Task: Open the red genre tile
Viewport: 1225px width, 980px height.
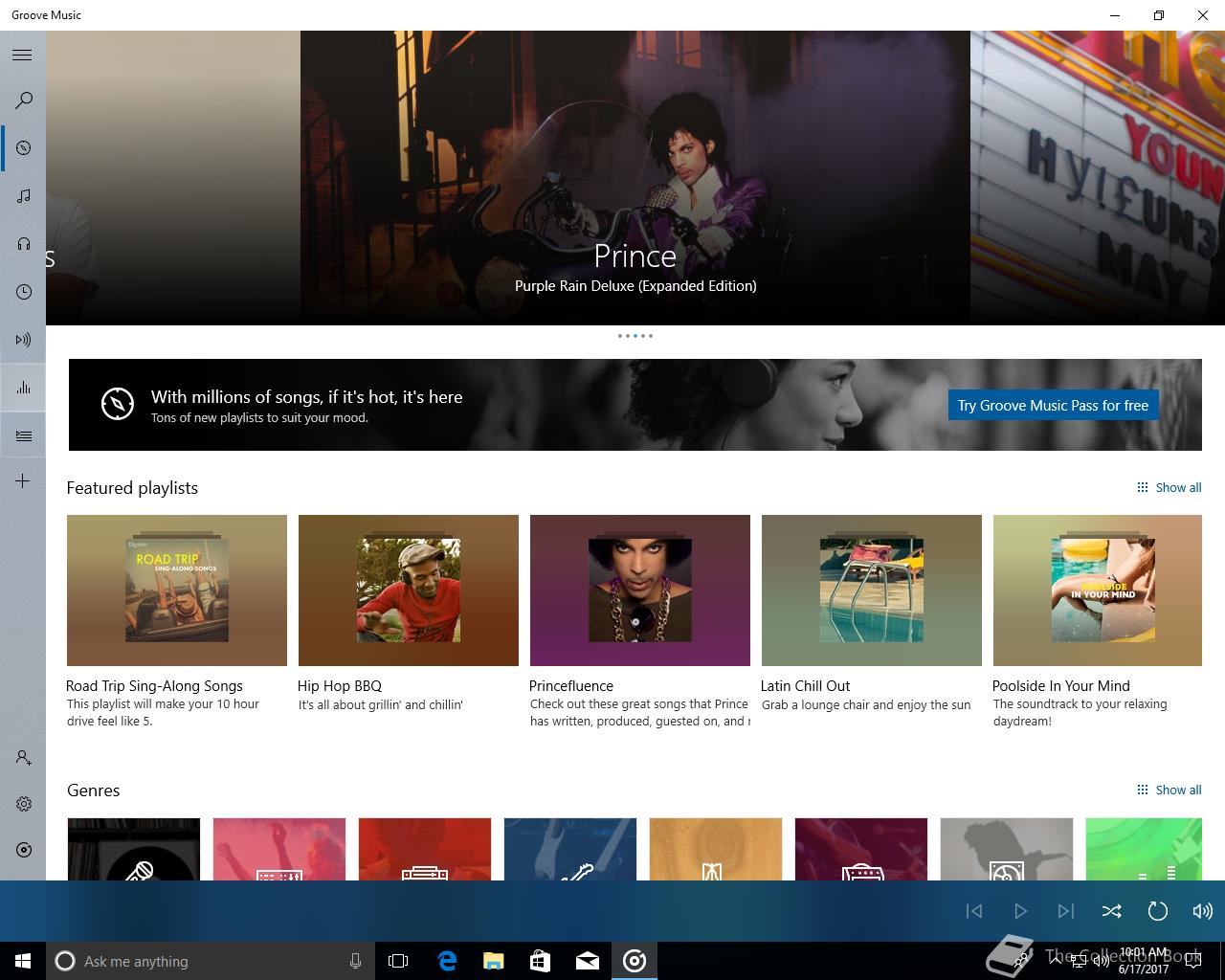Action: [x=425, y=849]
